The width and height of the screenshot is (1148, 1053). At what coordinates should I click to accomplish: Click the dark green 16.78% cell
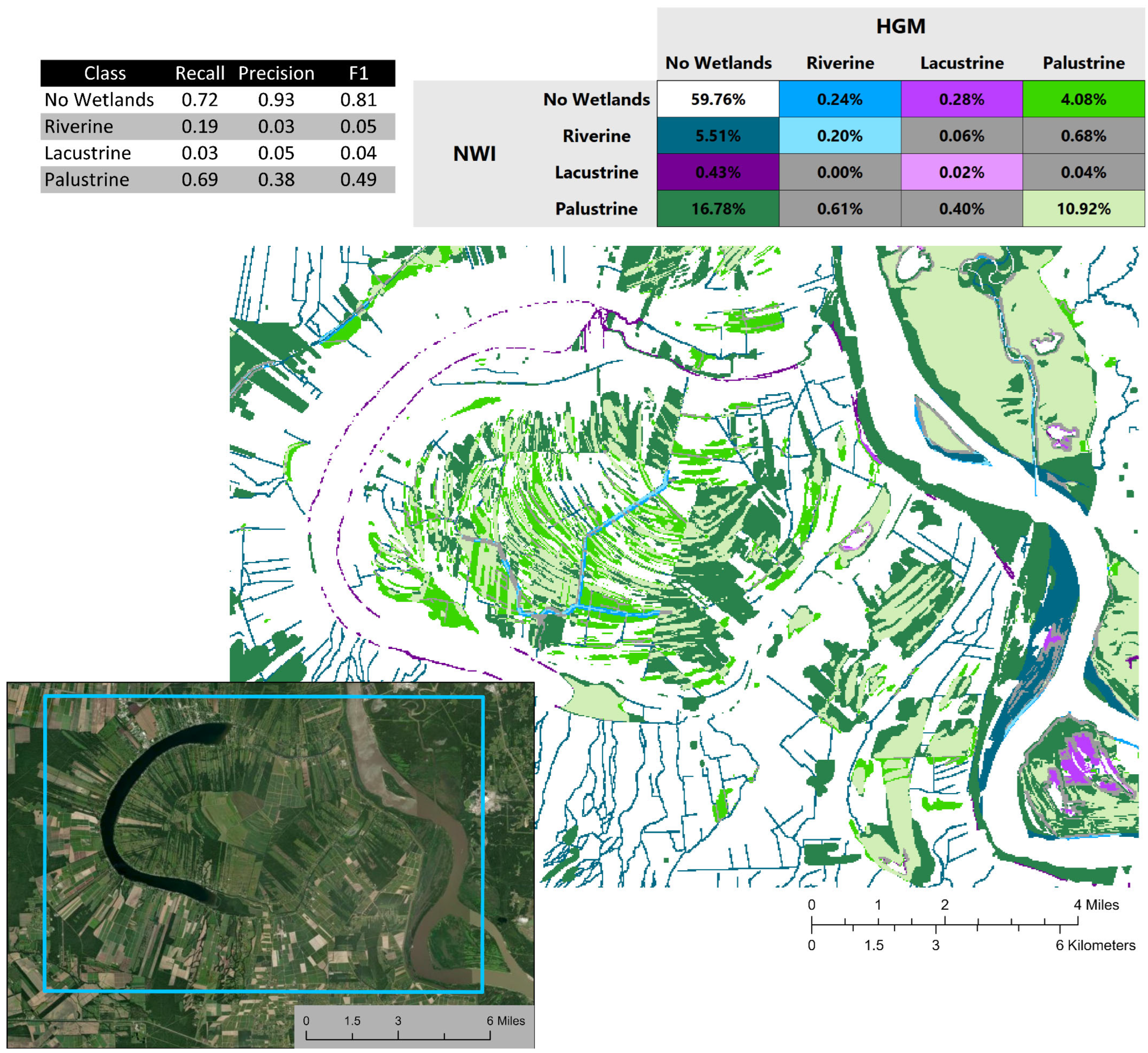tap(717, 209)
